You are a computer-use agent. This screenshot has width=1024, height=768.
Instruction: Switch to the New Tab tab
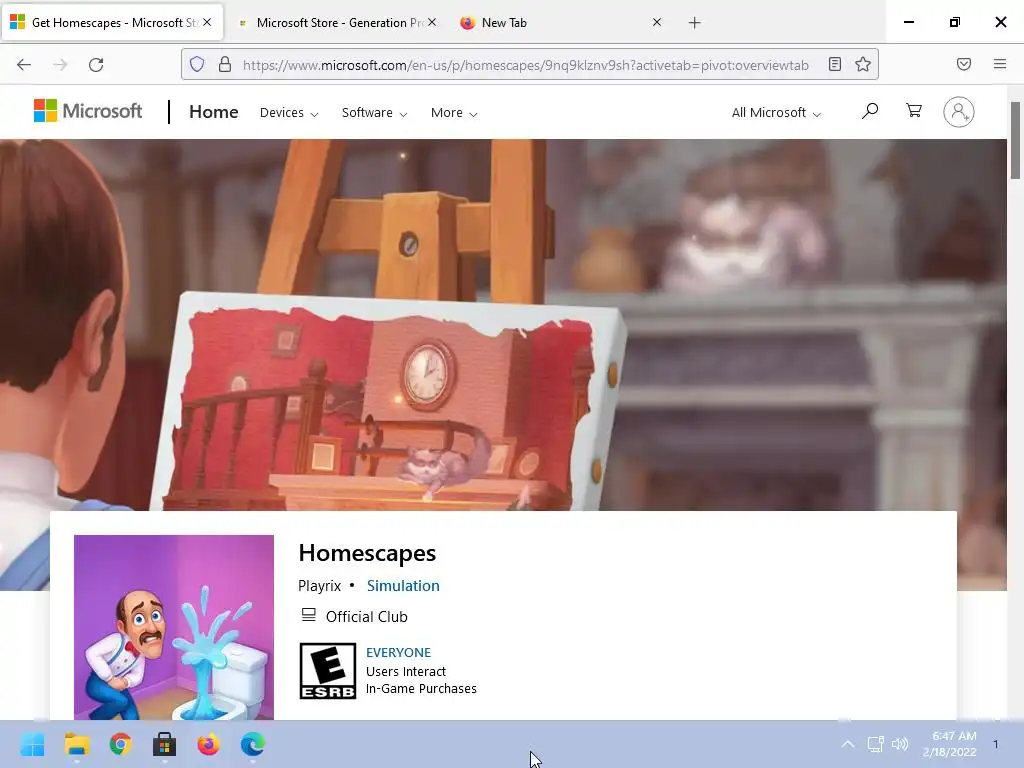tap(562, 23)
